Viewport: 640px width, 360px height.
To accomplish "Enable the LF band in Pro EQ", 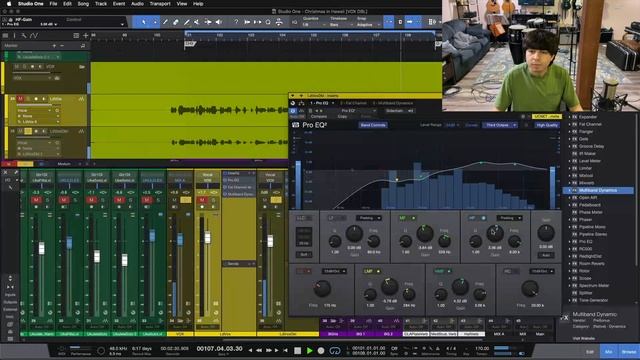I will [336, 218].
